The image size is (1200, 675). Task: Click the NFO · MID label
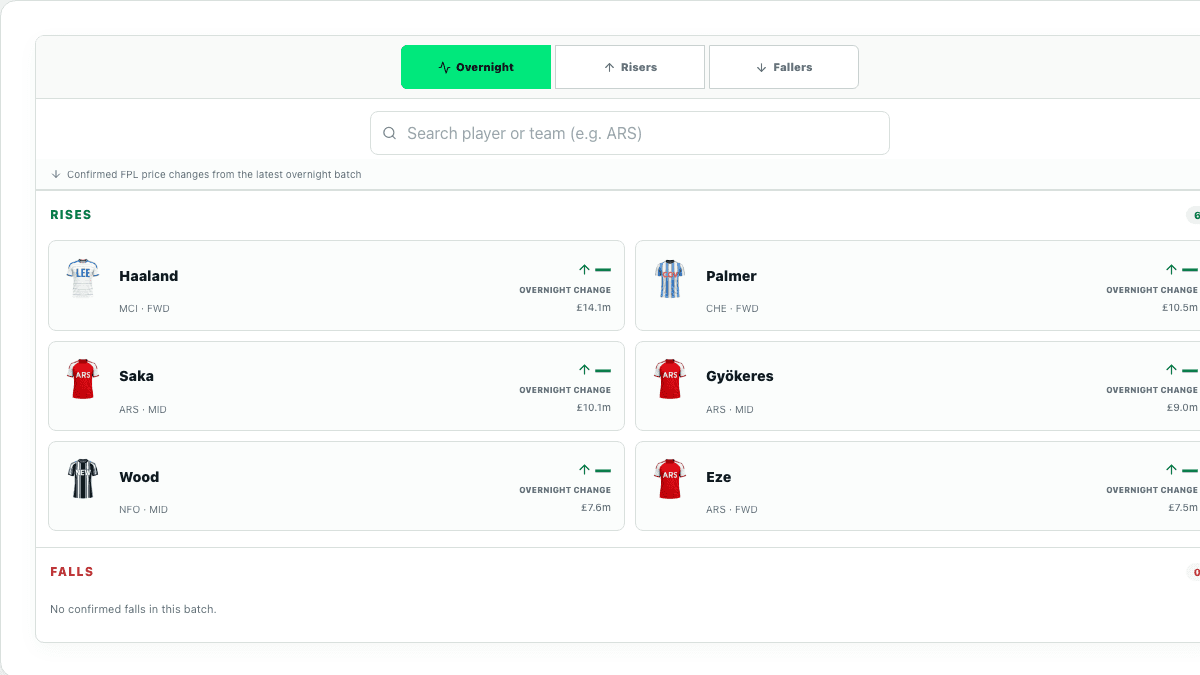(x=143, y=510)
